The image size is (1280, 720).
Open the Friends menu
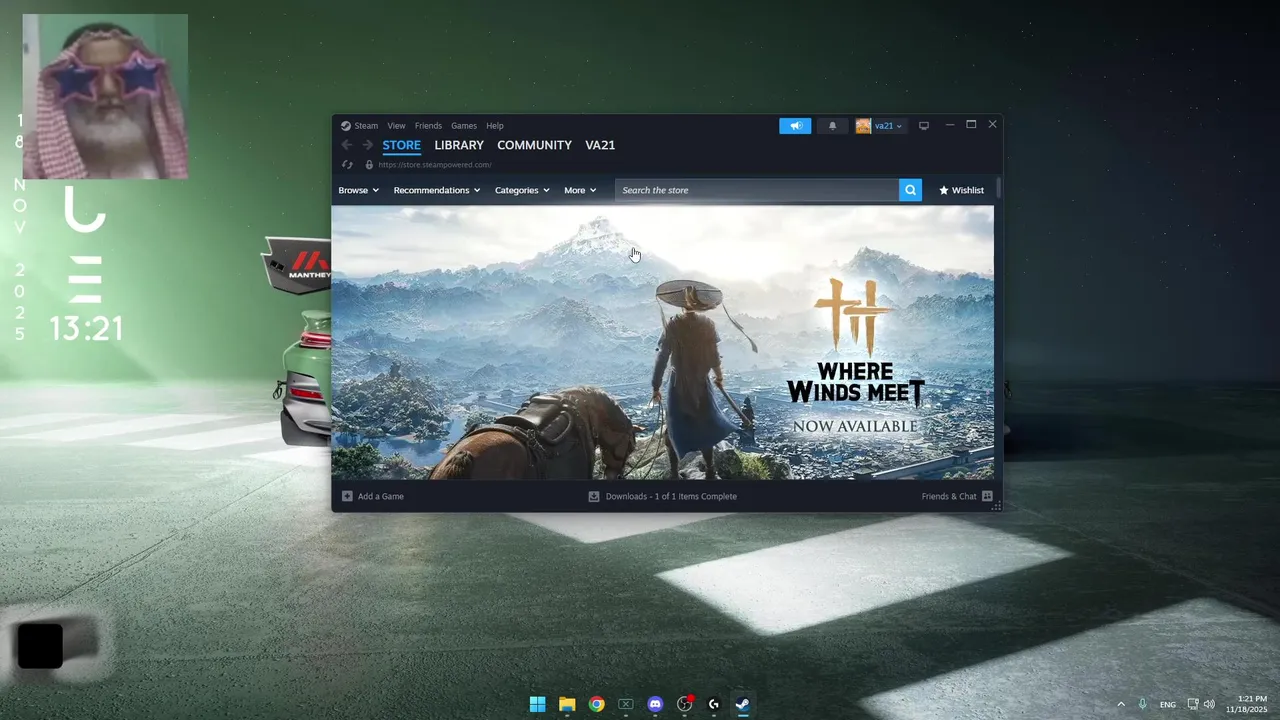click(428, 126)
